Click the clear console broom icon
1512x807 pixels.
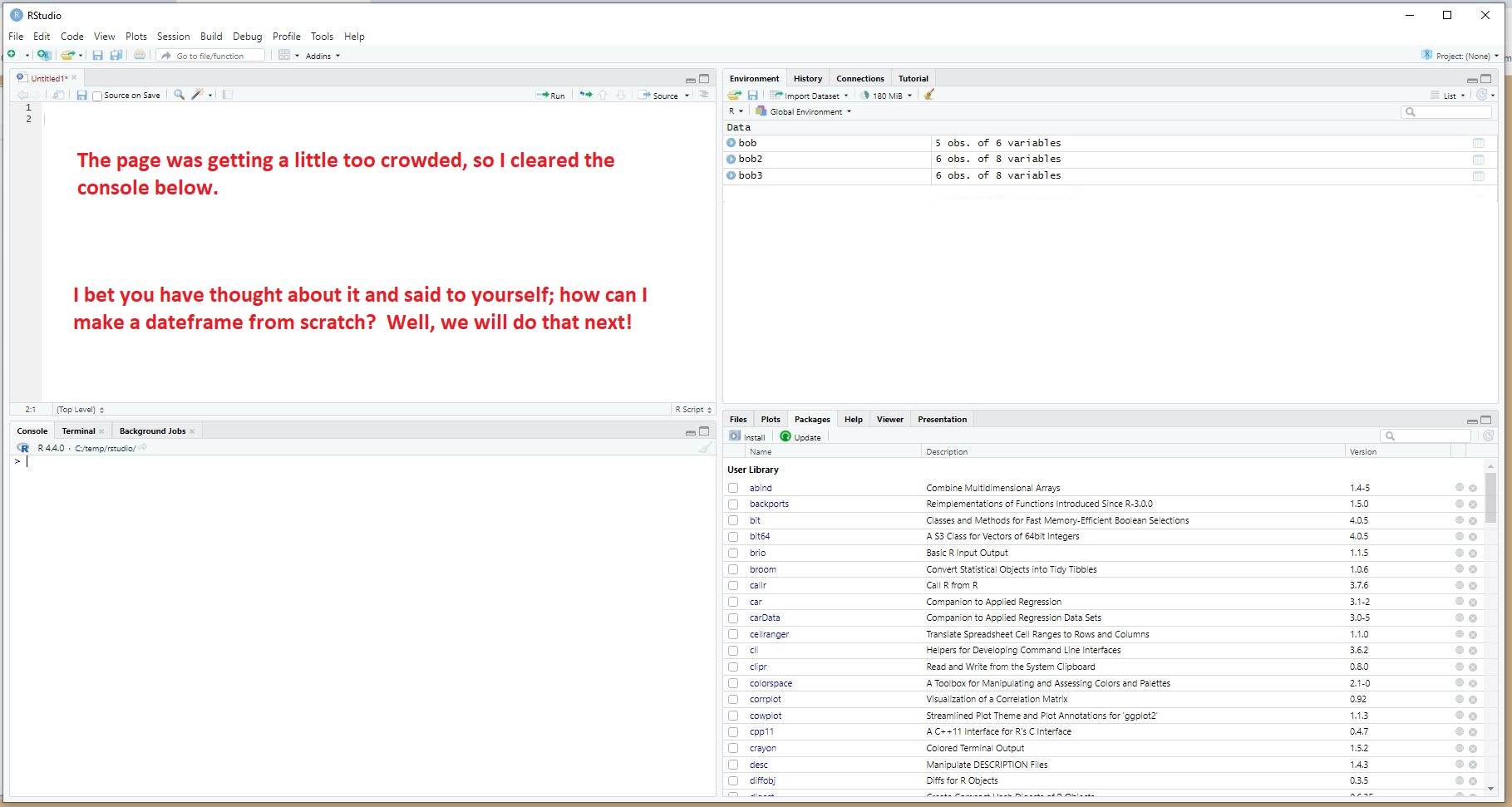705,448
